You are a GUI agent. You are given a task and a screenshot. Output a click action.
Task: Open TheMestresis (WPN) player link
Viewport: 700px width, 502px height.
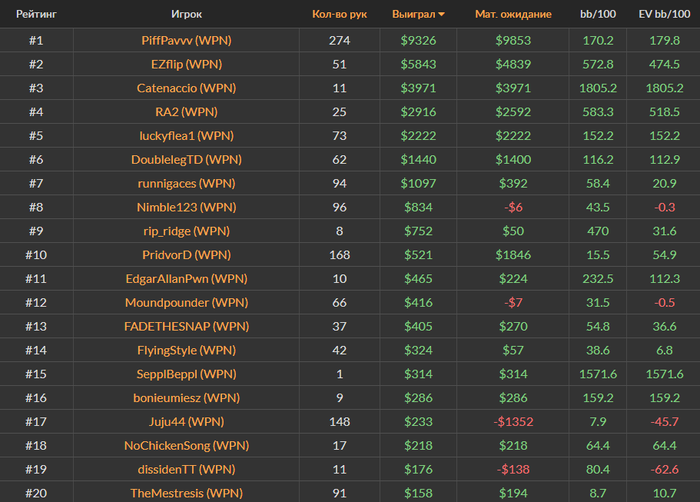coord(186,493)
